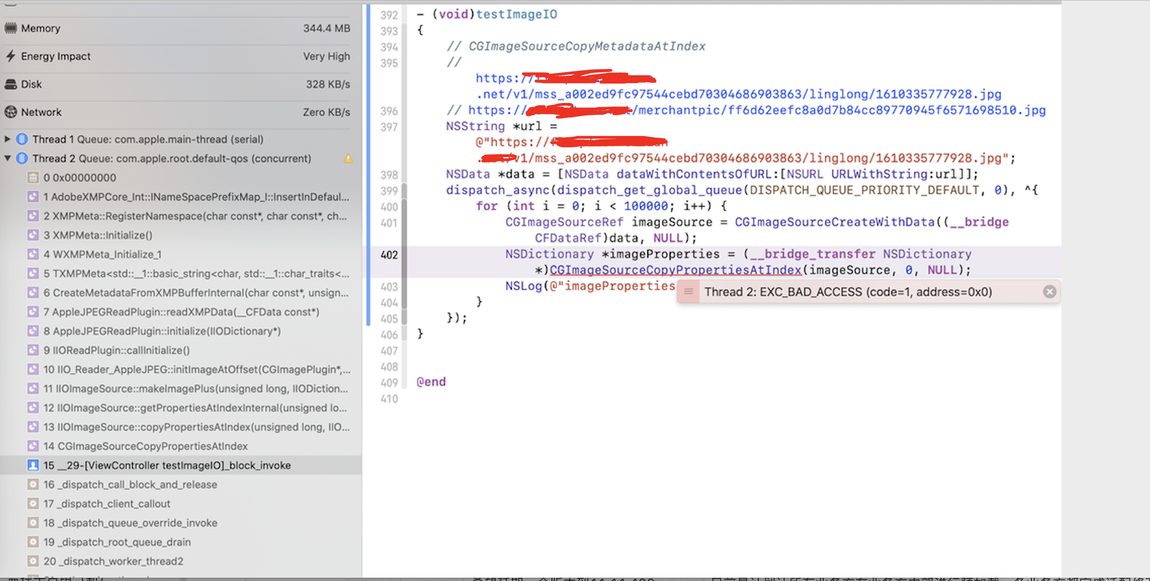Click the icon left of the EXC_BAD_ACCESS message
This screenshot has height=581, width=1150.
click(x=689, y=292)
